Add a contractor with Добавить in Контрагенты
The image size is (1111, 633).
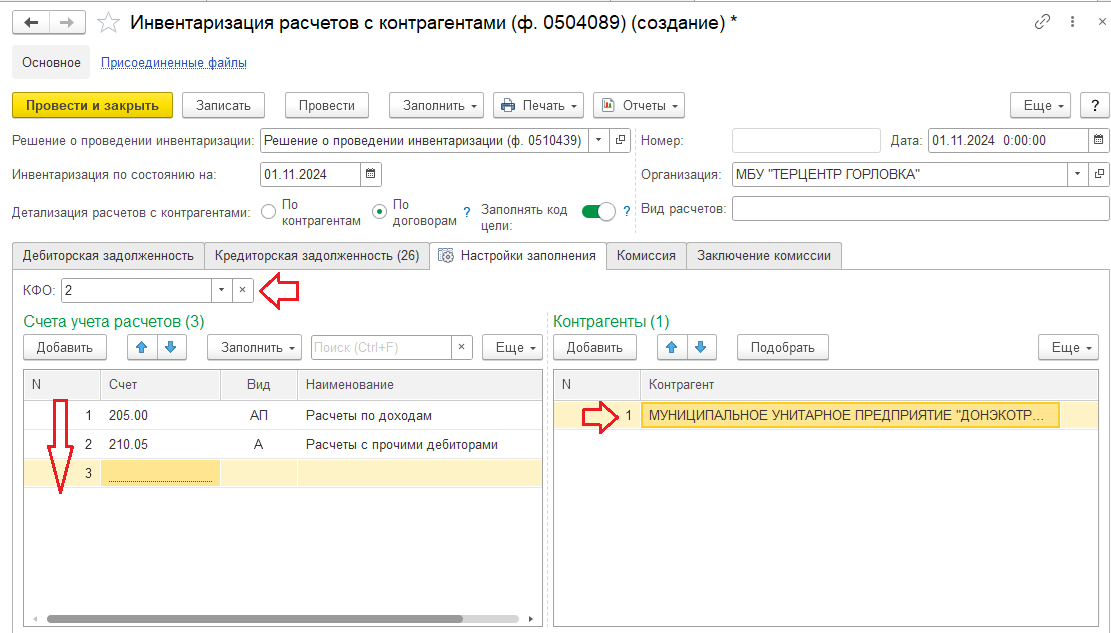coord(594,347)
